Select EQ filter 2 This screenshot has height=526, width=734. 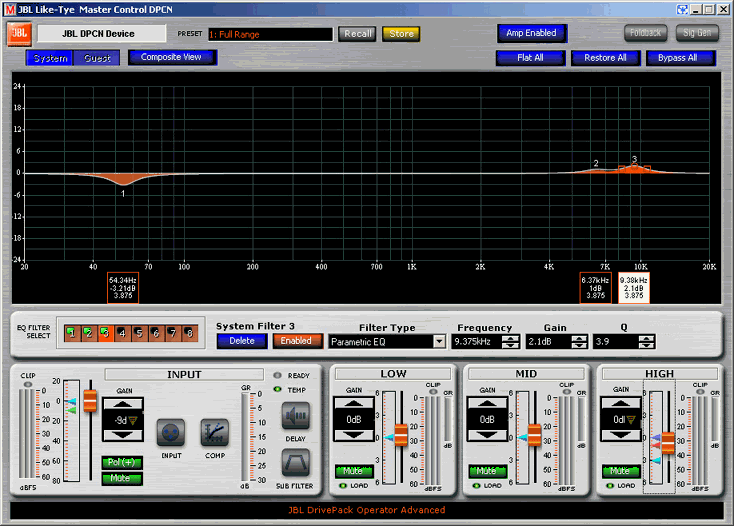tap(89, 333)
